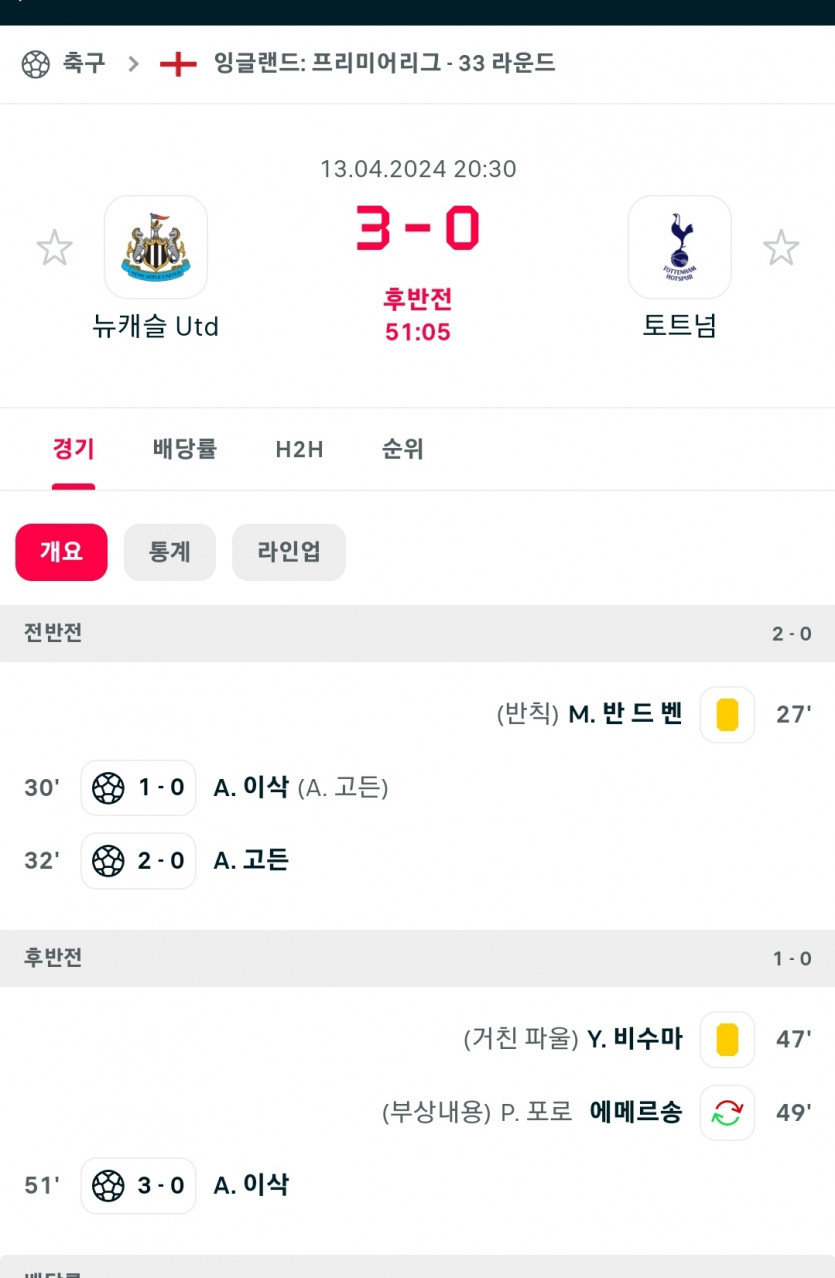
Task: Open the Tottenham Hotspur team crest
Action: point(680,247)
